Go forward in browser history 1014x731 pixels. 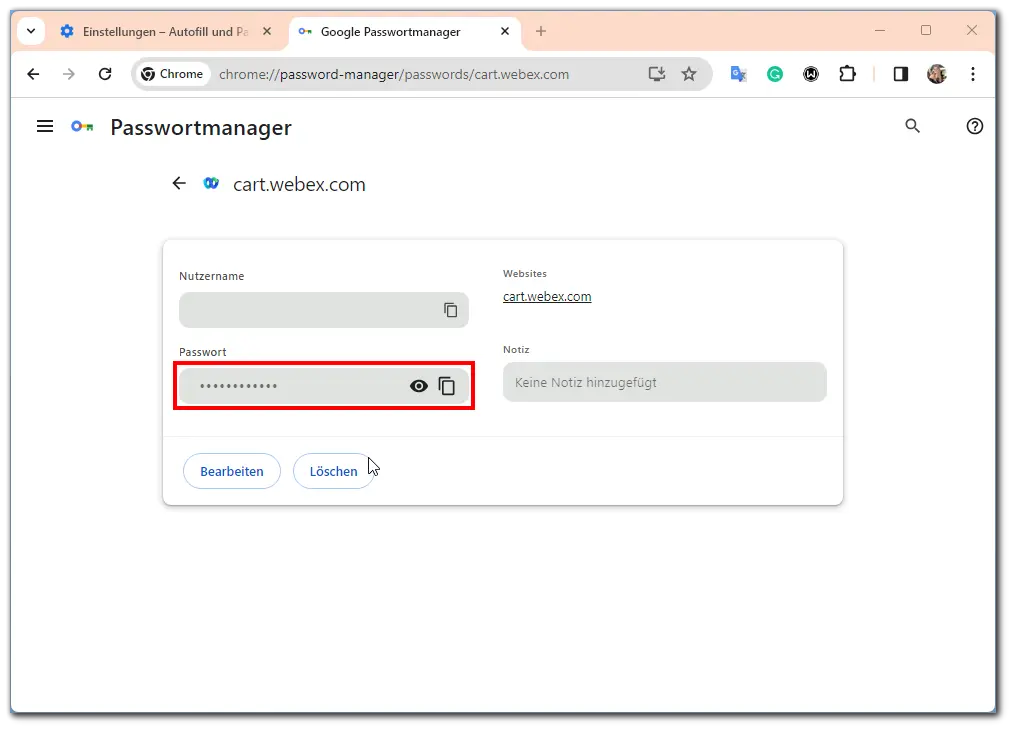(69, 74)
